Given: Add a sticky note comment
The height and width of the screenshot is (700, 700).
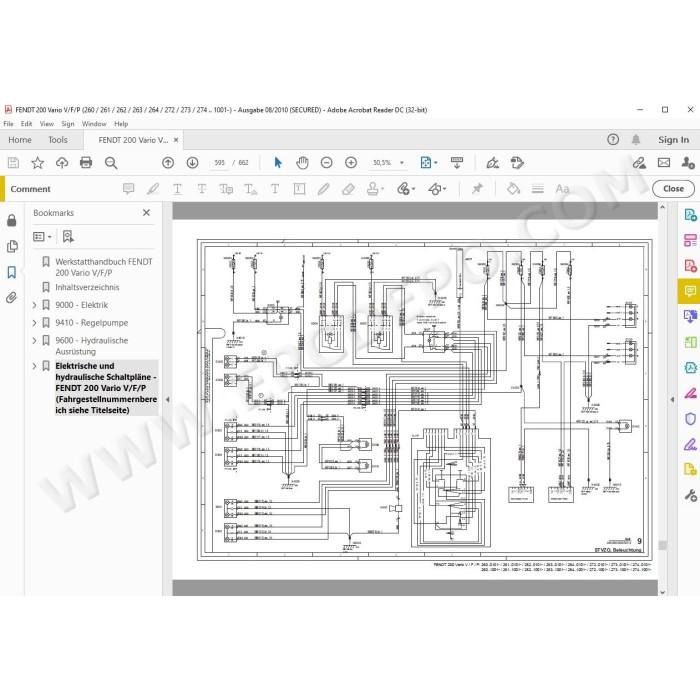Looking at the screenshot, I should tap(129, 189).
